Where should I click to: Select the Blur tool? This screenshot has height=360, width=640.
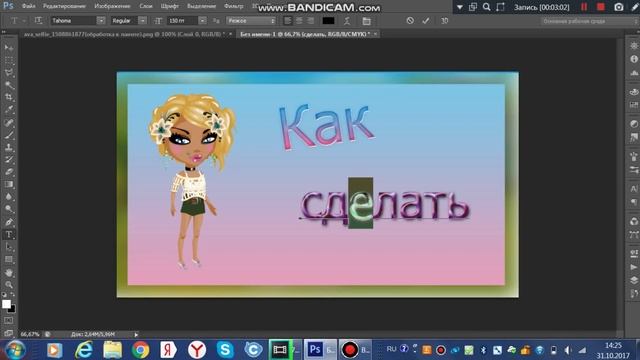(9, 197)
